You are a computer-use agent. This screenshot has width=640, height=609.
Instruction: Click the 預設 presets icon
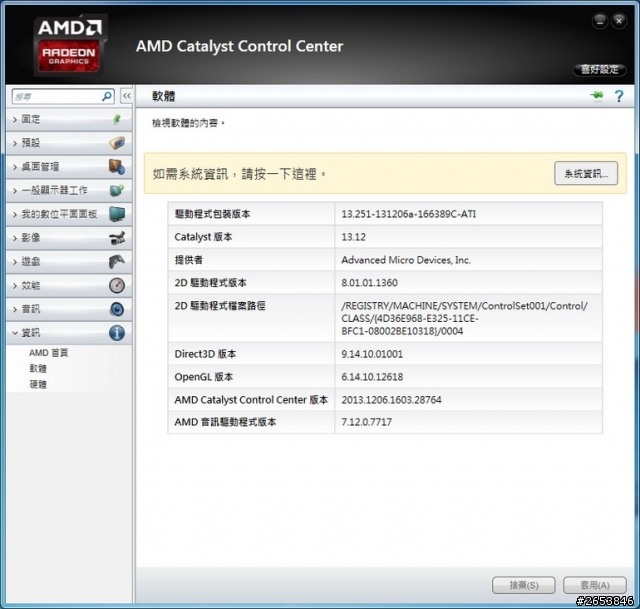point(117,143)
